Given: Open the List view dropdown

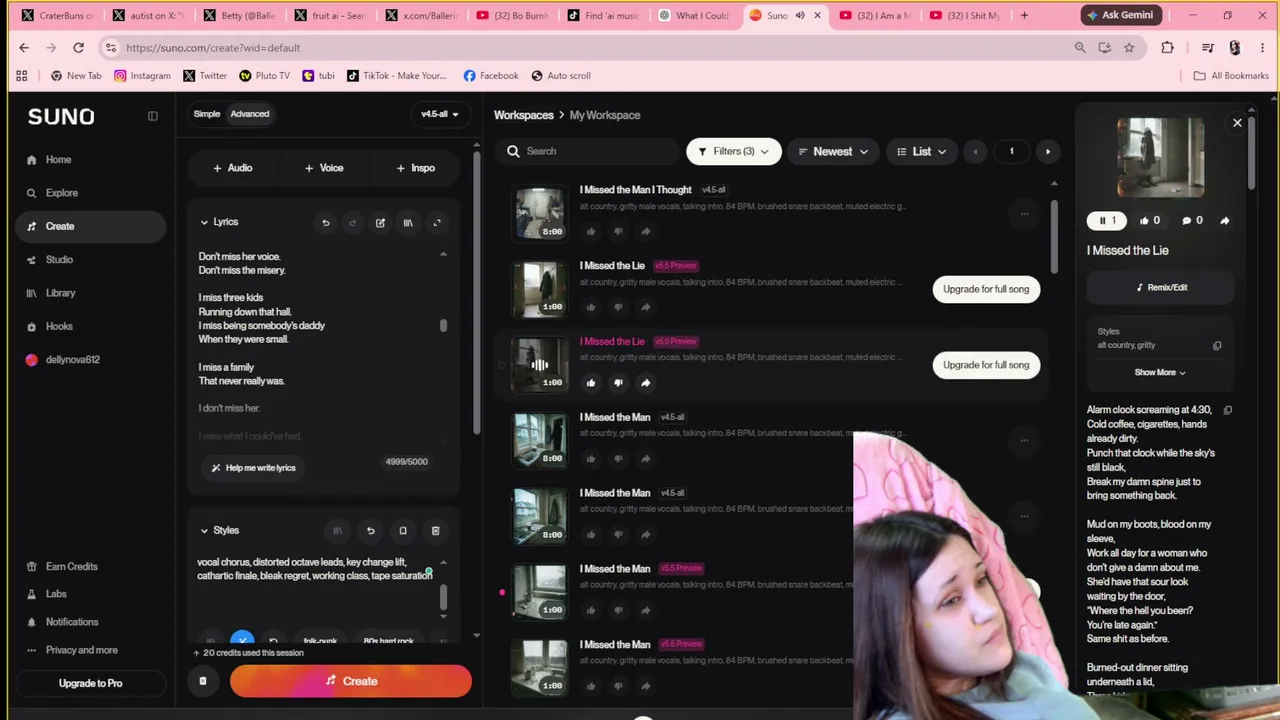Looking at the screenshot, I should pos(921,152).
